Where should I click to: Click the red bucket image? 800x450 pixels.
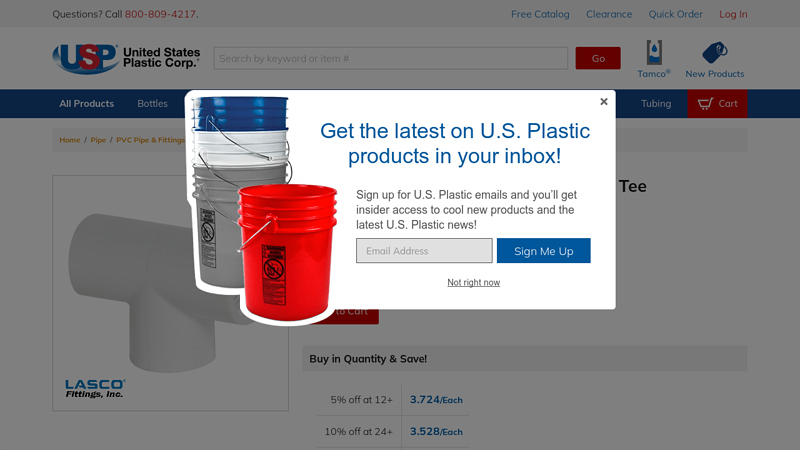pyautogui.click(x=287, y=252)
